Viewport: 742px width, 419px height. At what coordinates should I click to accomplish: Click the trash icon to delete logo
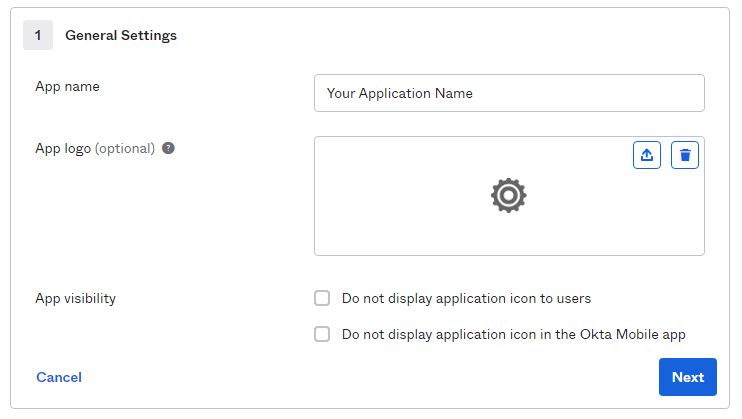[685, 155]
